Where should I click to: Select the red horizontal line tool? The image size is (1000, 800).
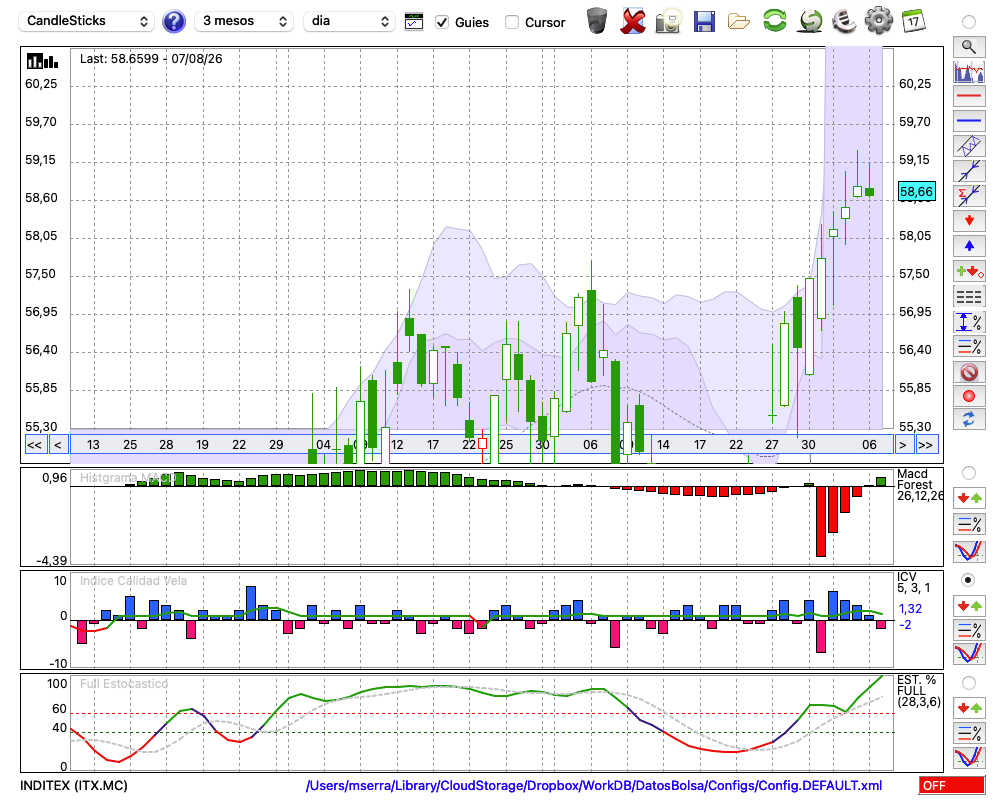pyautogui.click(x=969, y=96)
